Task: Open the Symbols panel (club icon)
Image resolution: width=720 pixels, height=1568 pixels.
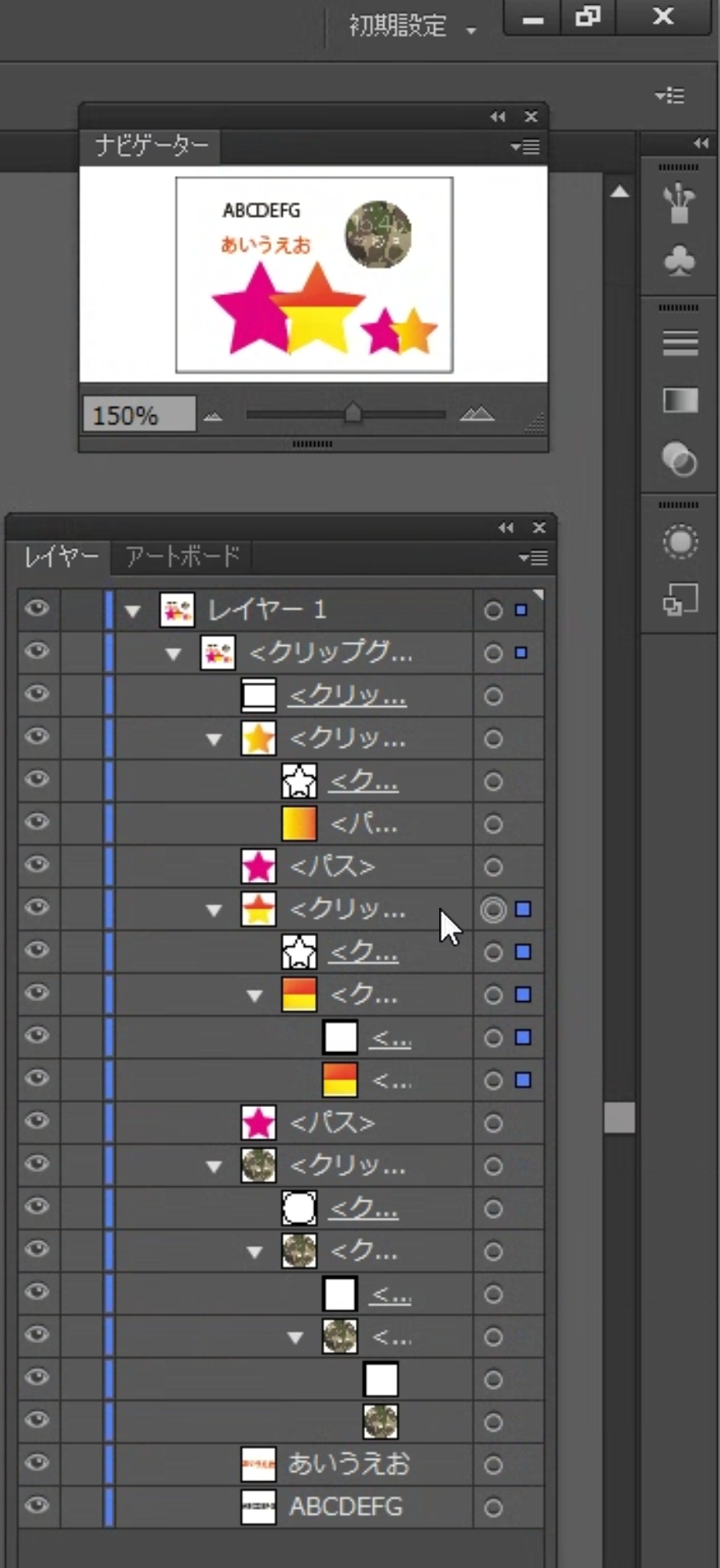Action: (679, 262)
